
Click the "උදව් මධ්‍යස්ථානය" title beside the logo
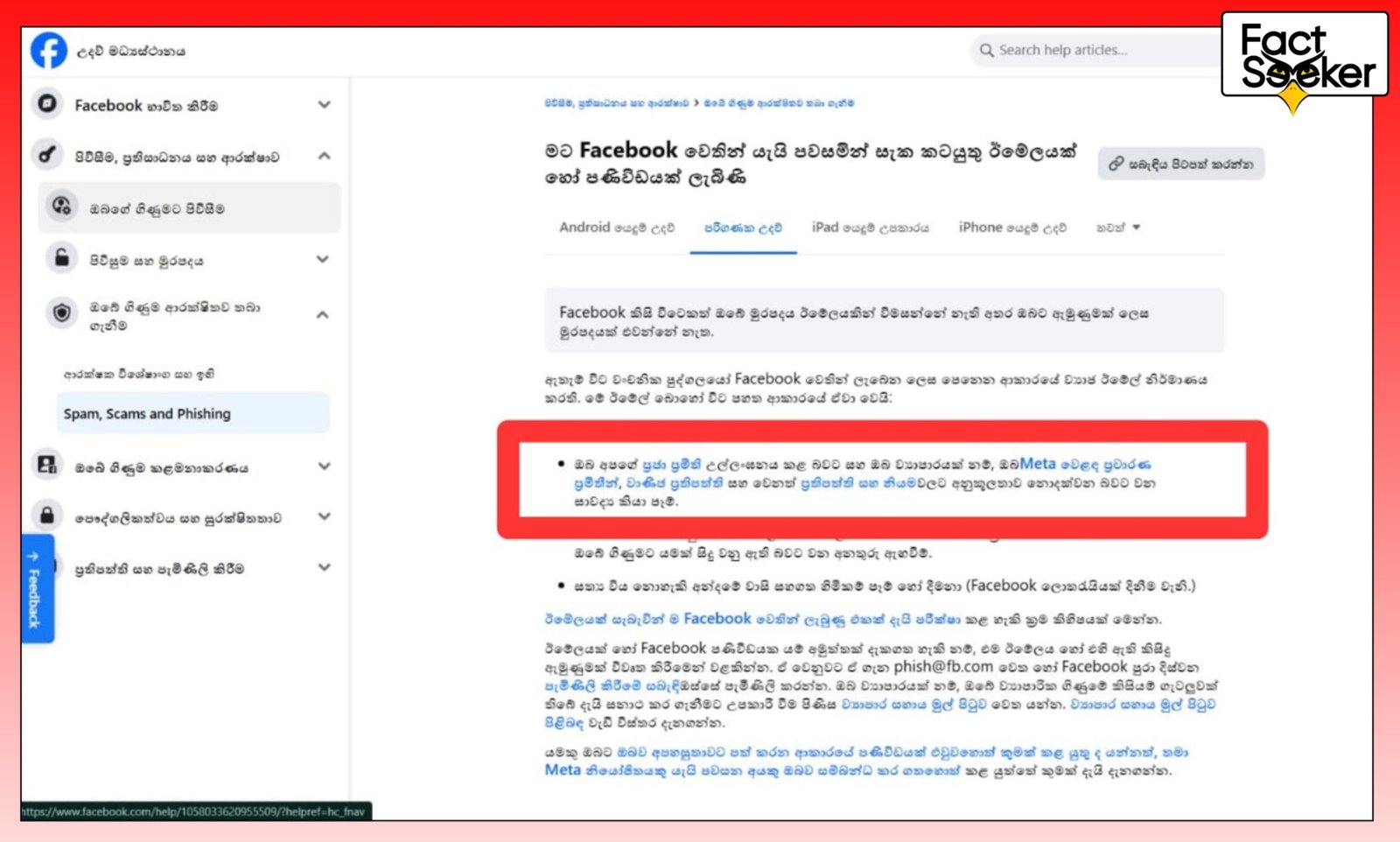[130, 51]
